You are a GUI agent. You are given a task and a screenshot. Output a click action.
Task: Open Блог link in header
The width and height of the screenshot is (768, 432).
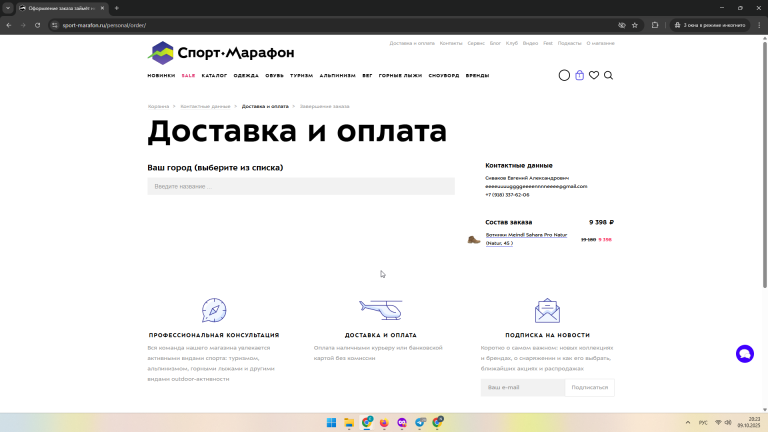point(495,43)
